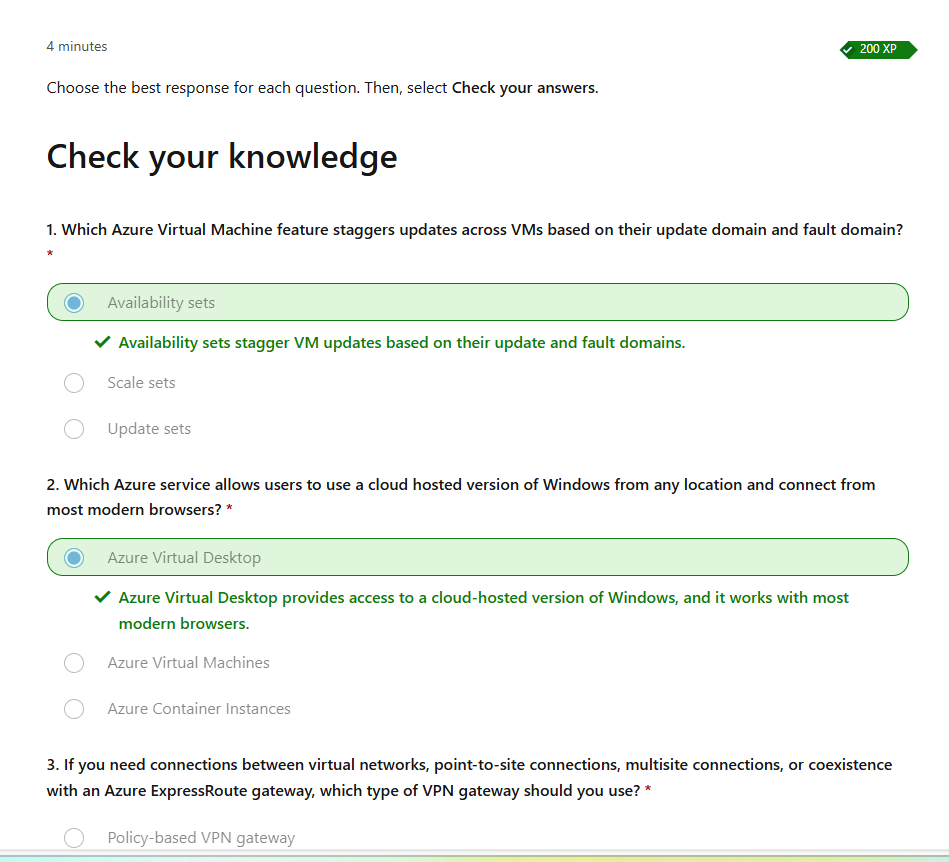949x862 pixels.
Task: Click the bold Check your answers text
Action: pyautogui.click(x=525, y=87)
